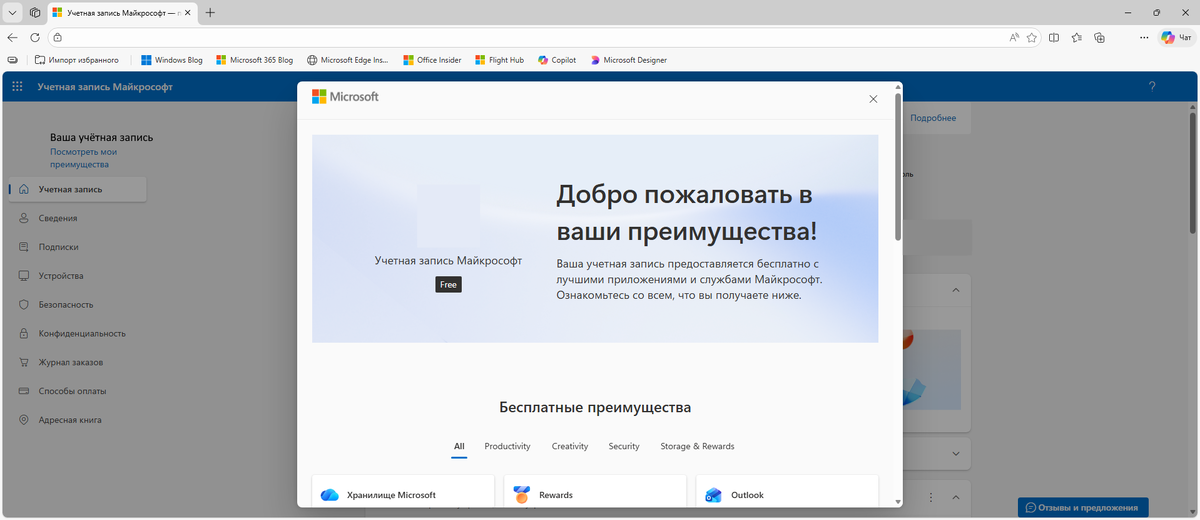Collapse the storage chart card chevron

tap(955, 290)
